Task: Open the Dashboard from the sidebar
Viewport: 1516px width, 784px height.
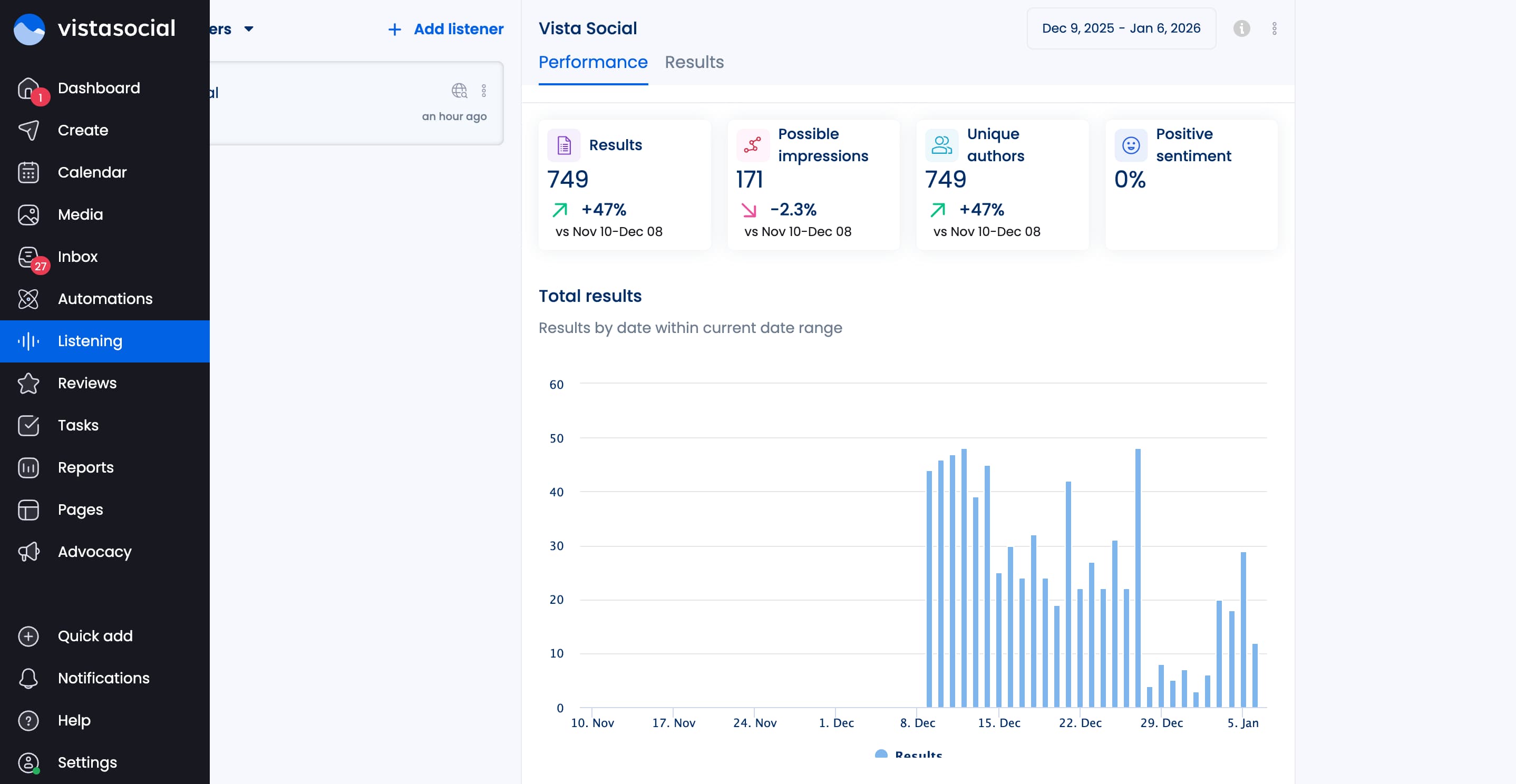Action: pos(99,87)
